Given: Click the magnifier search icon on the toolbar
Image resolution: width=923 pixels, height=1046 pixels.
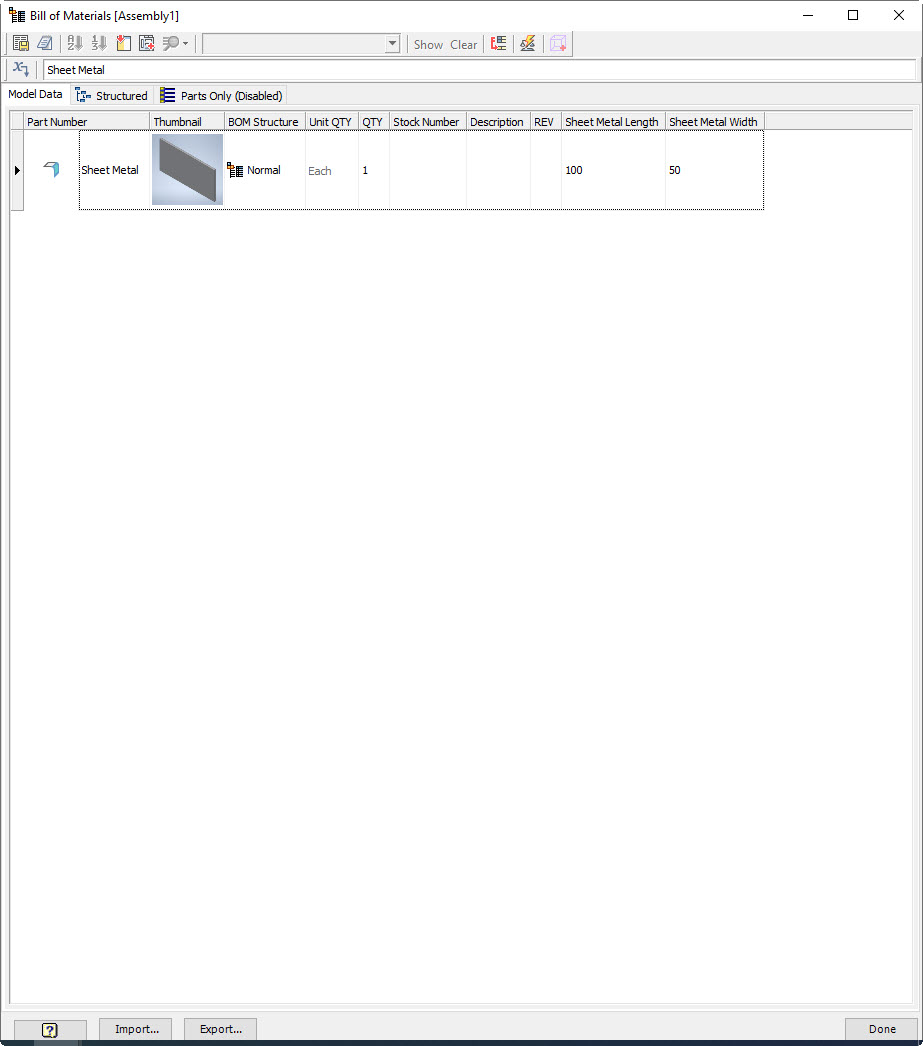Looking at the screenshot, I should tap(169, 43).
